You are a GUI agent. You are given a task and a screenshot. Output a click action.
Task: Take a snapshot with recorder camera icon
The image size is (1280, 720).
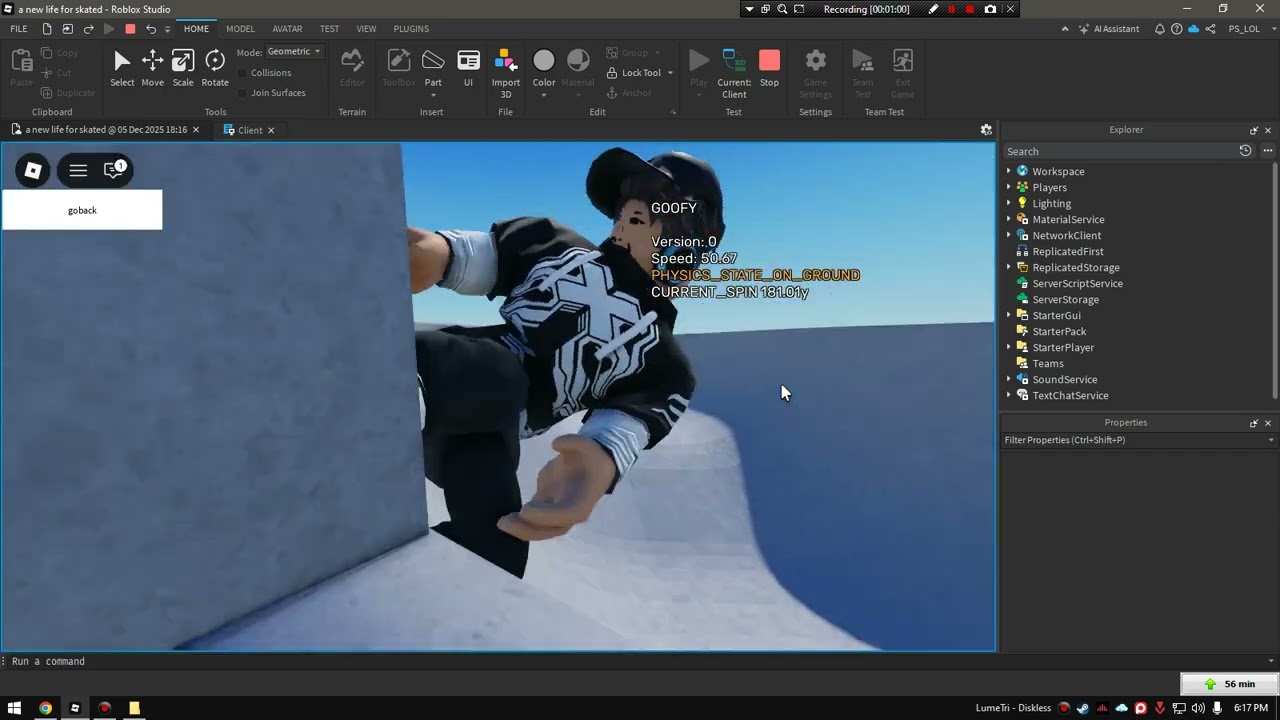pos(990,9)
